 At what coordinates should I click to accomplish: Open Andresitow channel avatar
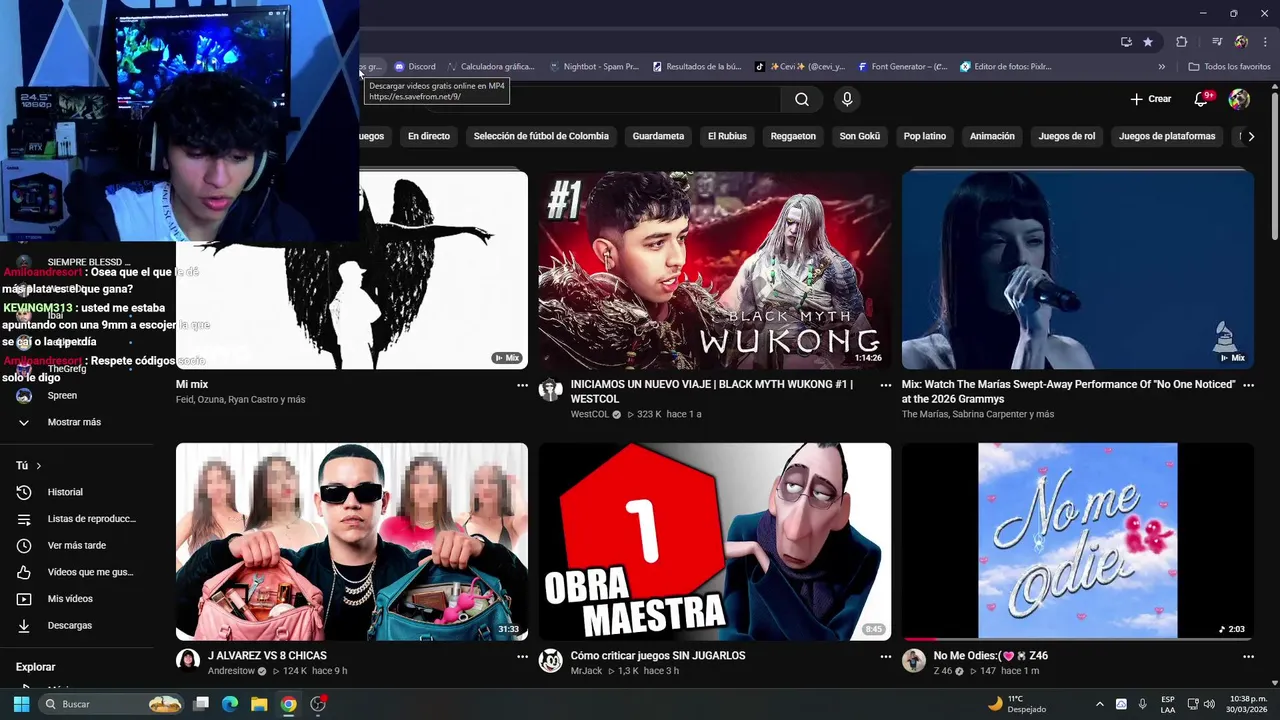point(188,660)
